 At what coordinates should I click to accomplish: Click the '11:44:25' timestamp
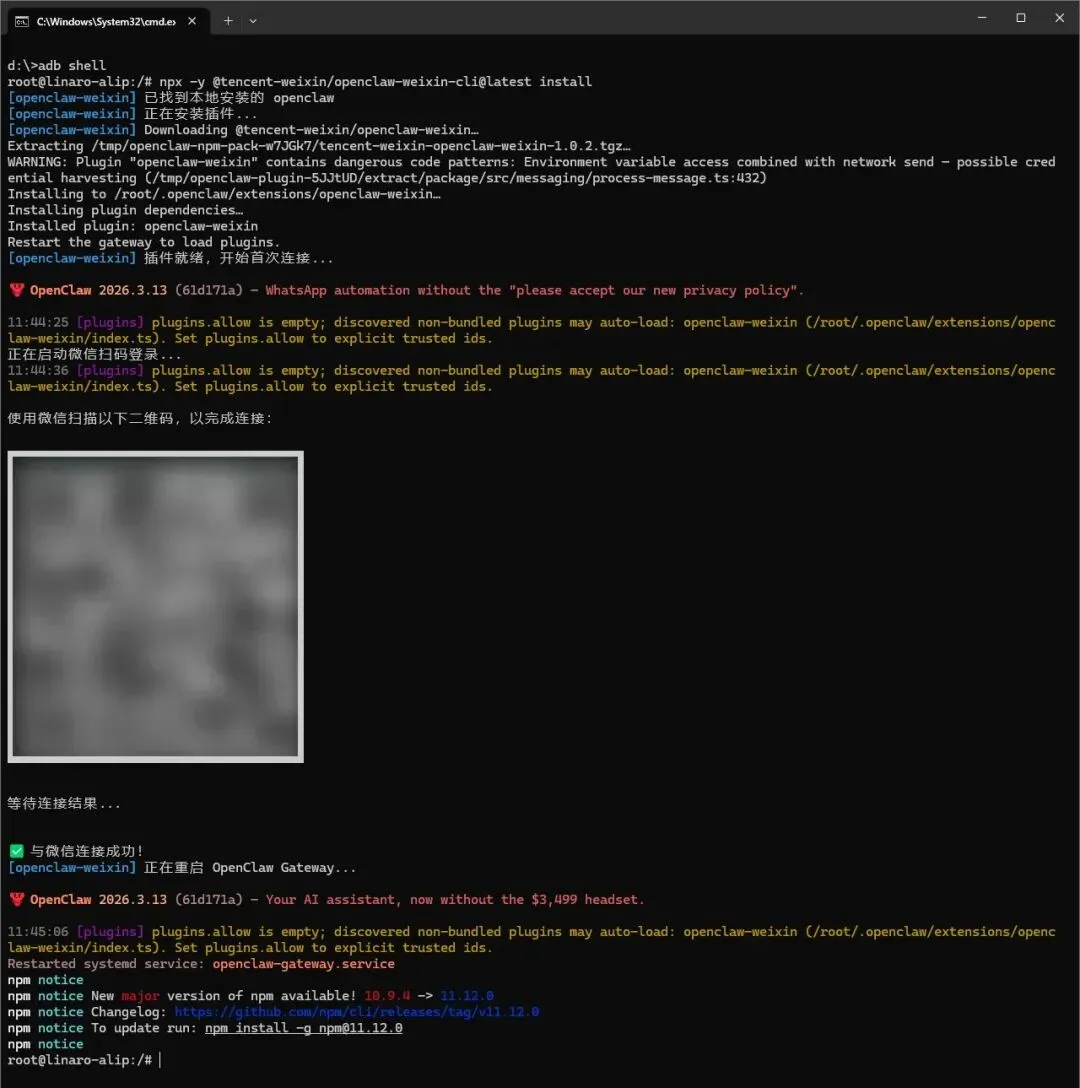[x=38, y=322]
